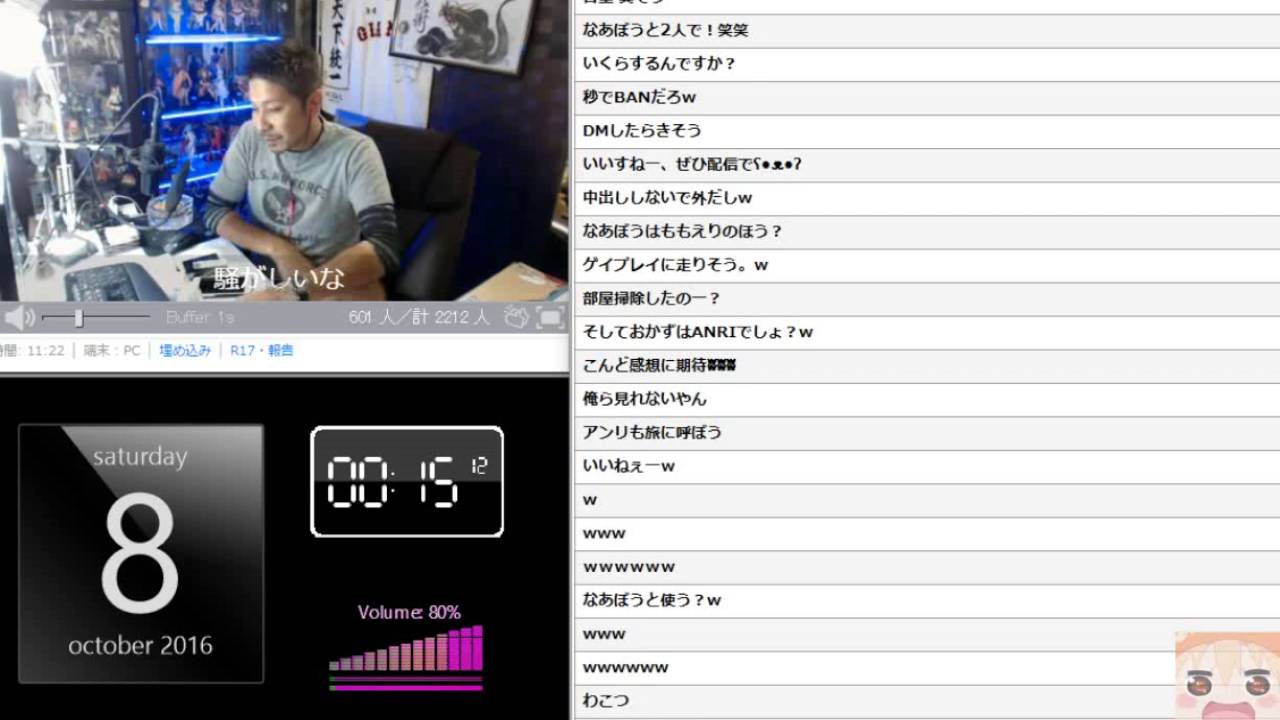Enter fullscreen mode for the video
Viewport: 1280px width, 720px height.
point(550,317)
